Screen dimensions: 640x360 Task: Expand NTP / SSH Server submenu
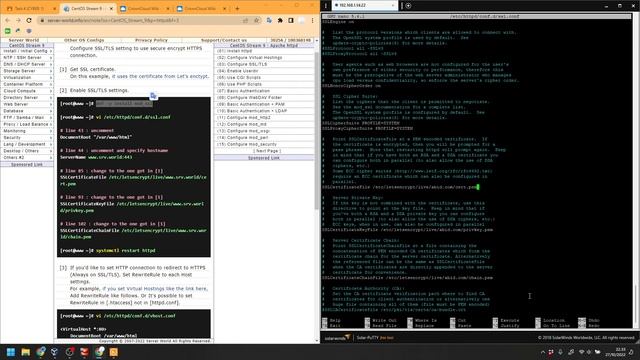pos(27,58)
